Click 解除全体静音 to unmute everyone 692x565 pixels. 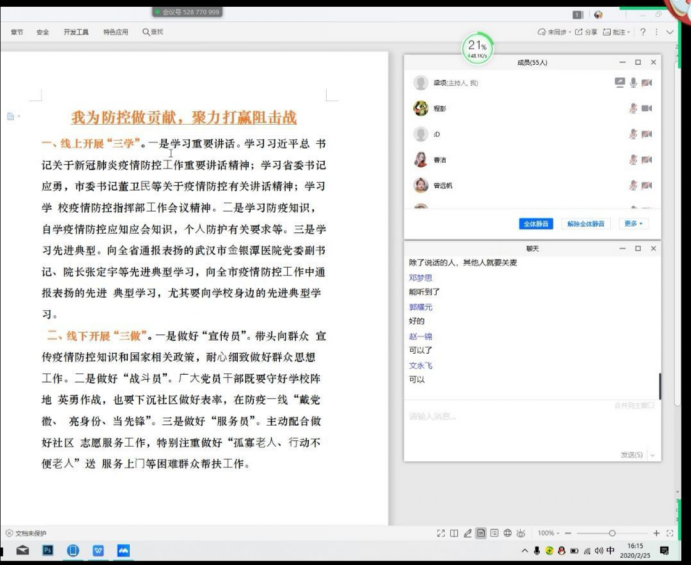(x=585, y=224)
